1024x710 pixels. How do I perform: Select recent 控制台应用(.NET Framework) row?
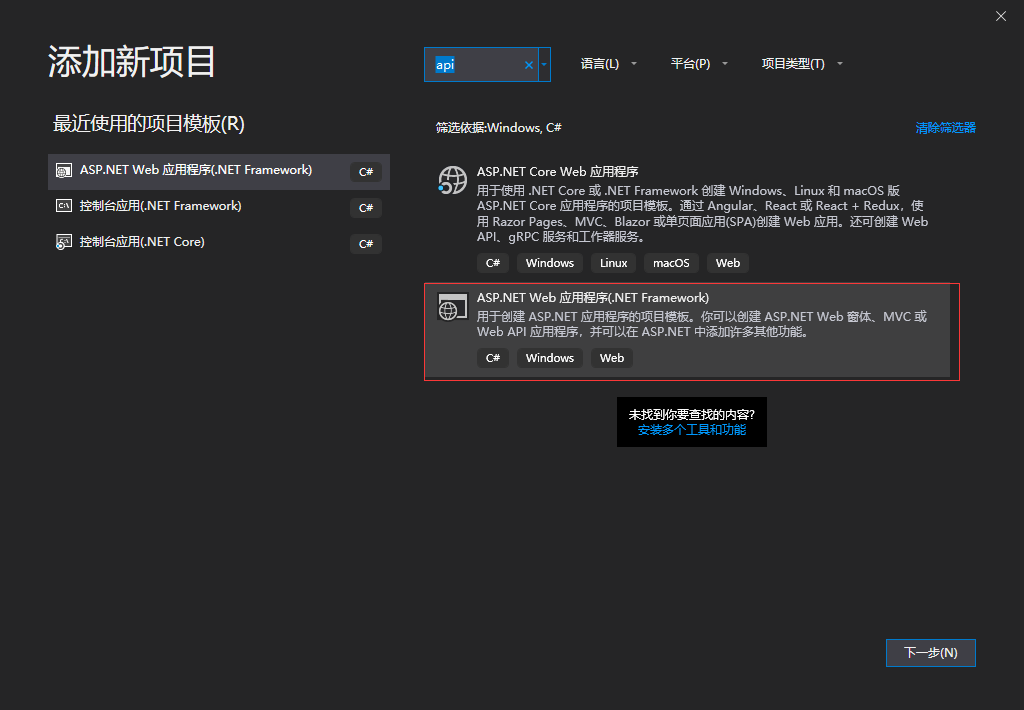point(219,207)
